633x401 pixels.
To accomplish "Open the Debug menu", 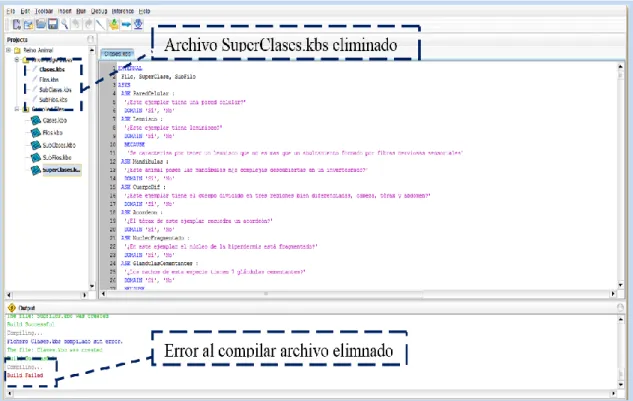I will 99,11.
